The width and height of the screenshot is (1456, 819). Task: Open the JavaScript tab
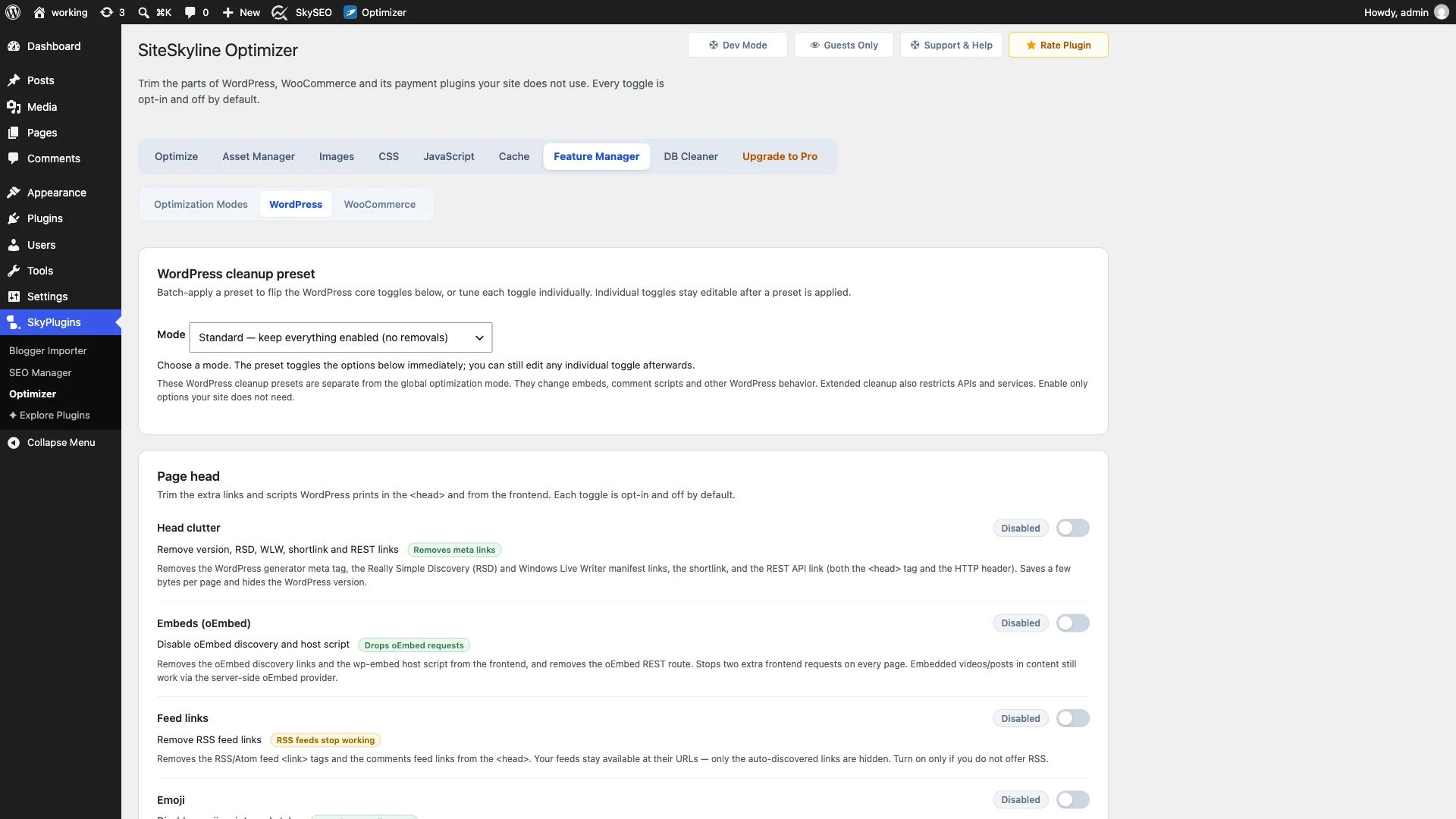point(449,156)
